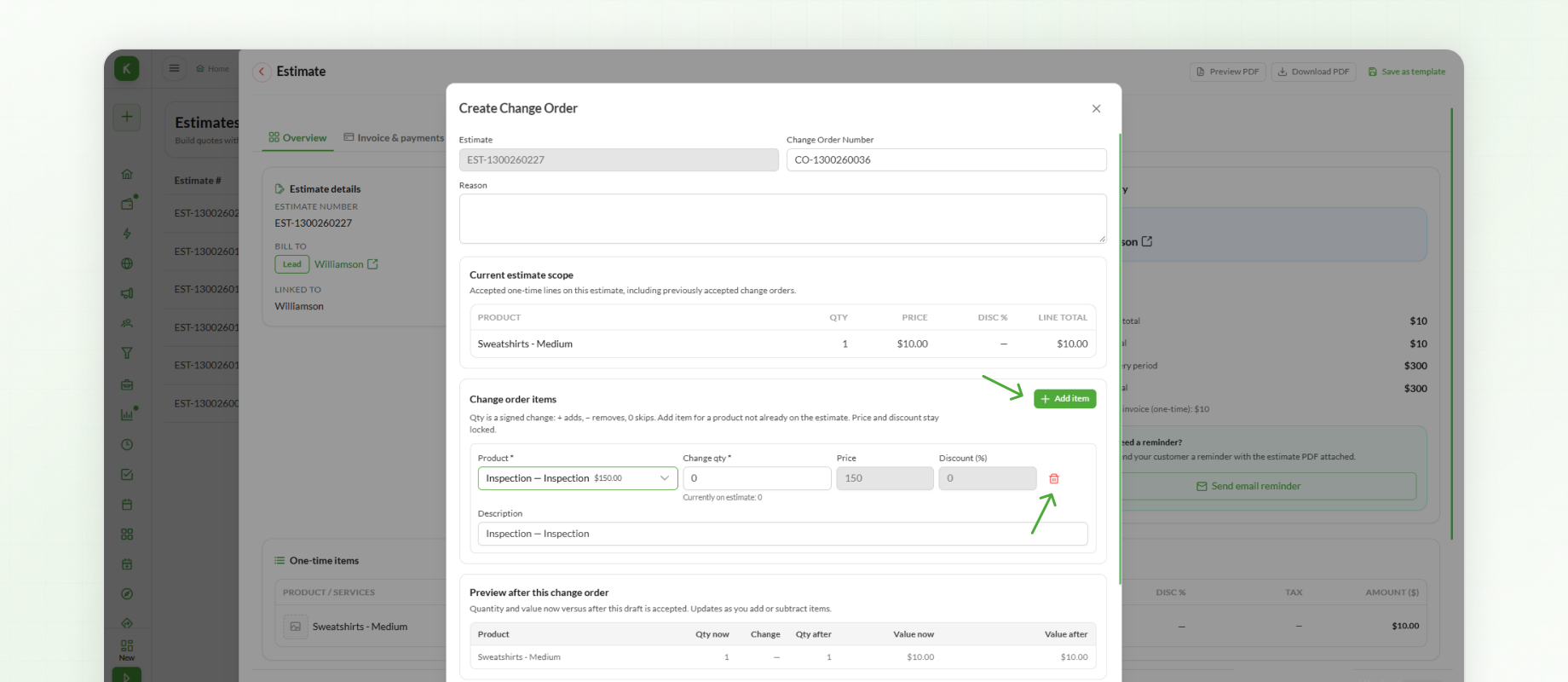Click the Change Order Number field
This screenshot has height=682, width=1568.
(947, 159)
